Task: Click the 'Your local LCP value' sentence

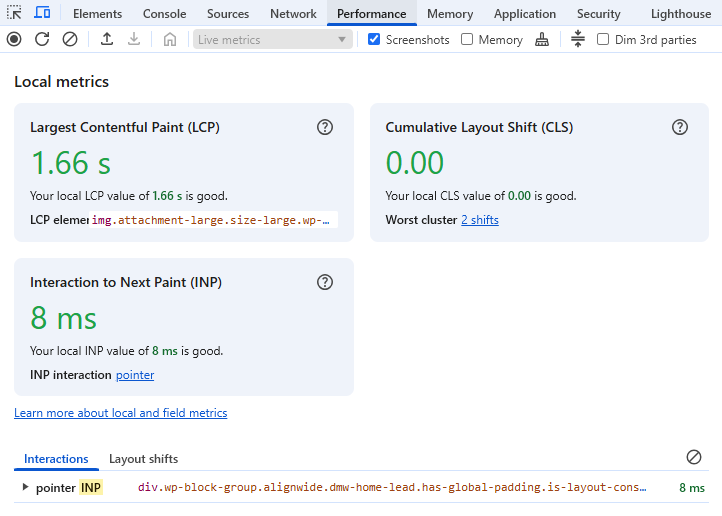Action: tap(129, 196)
